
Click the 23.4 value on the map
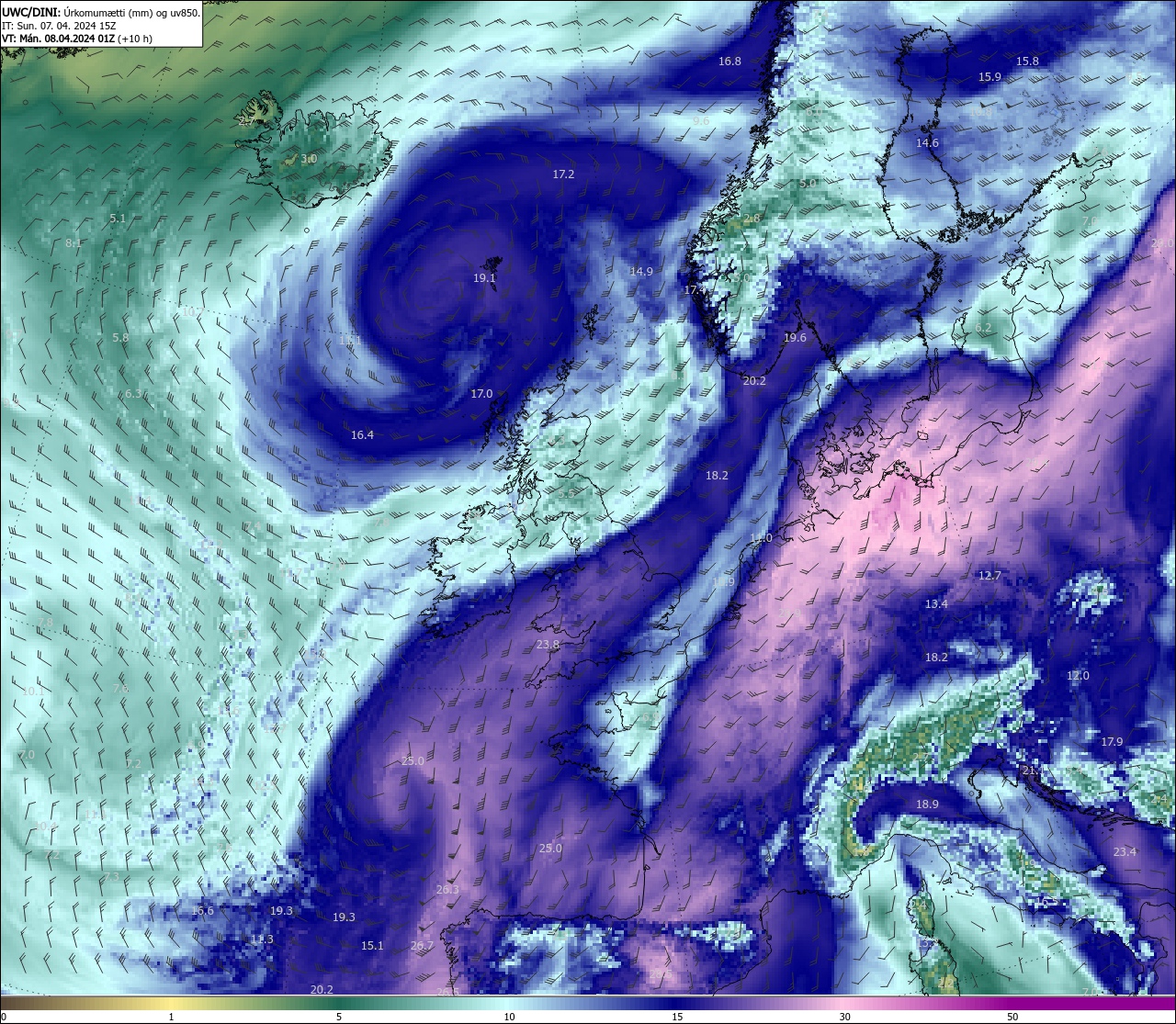pos(1125,851)
